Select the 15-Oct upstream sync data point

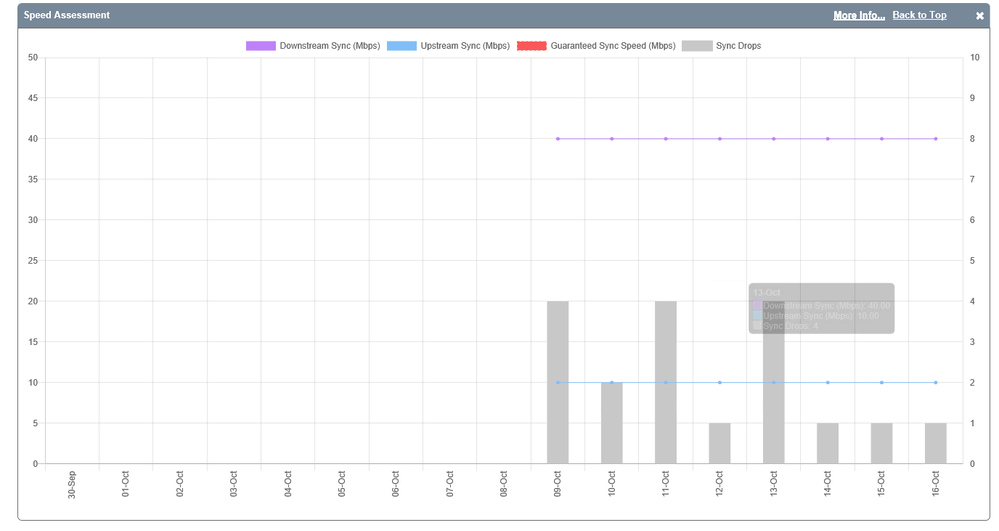point(881,382)
